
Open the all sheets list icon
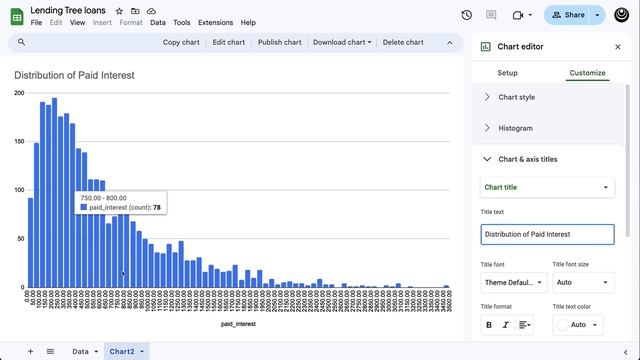tap(50, 351)
